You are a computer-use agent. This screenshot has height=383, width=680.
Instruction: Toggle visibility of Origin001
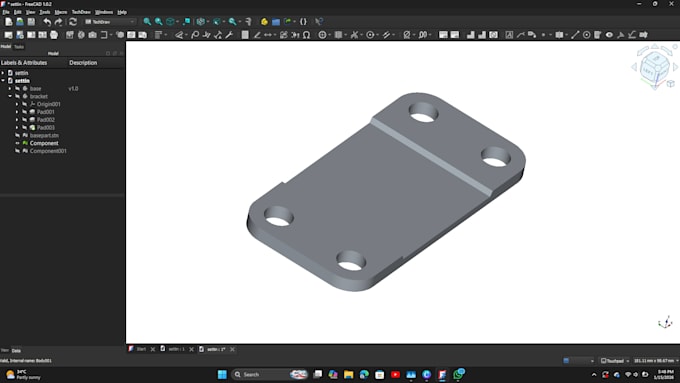point(25,104)
